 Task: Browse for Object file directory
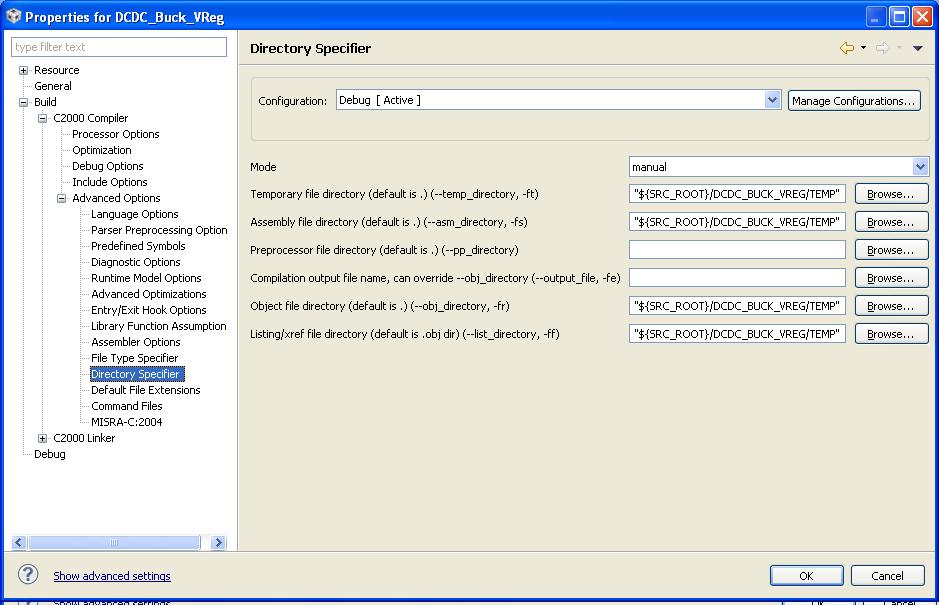click(891, 306)
